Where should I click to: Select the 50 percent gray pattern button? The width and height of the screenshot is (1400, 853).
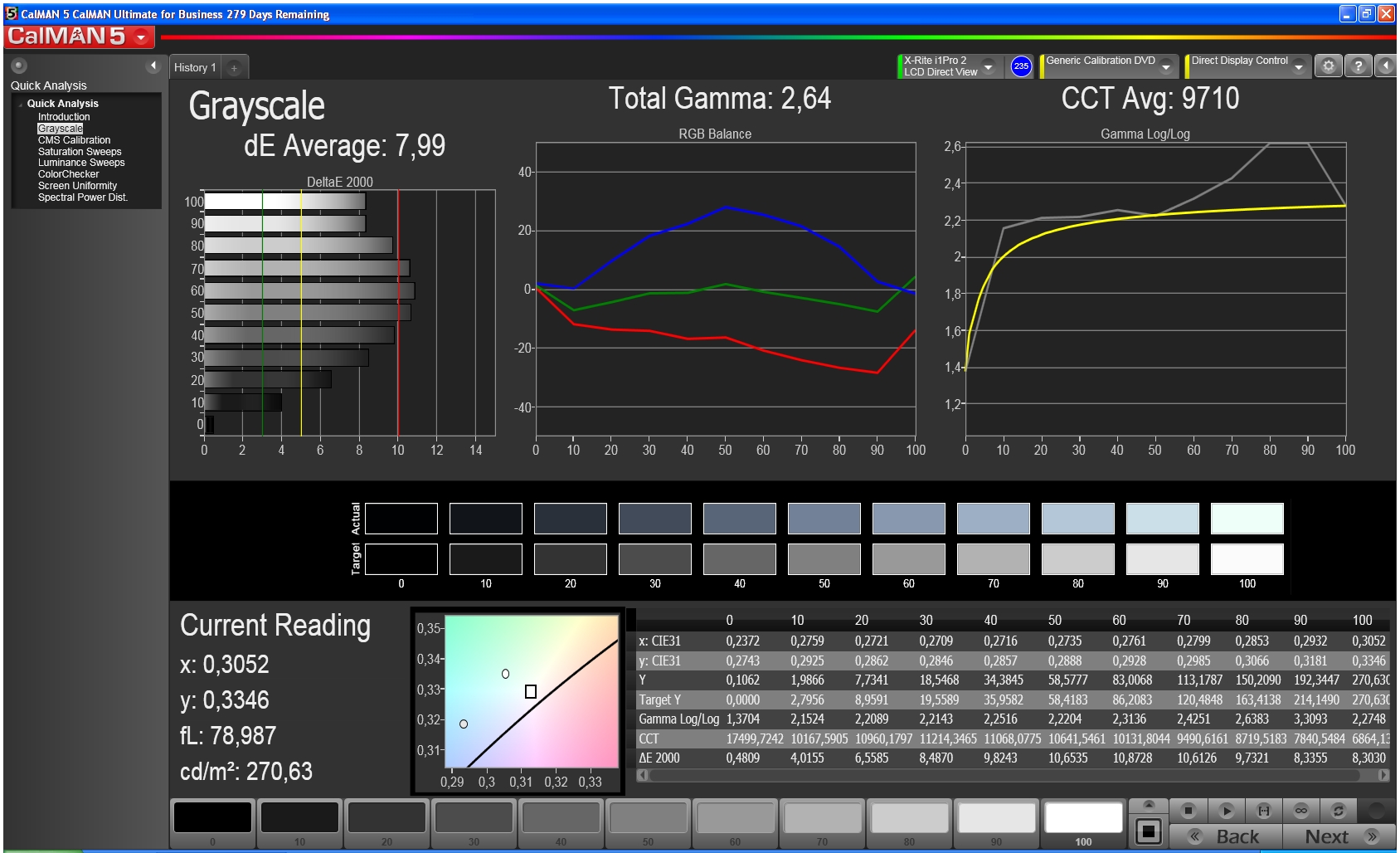[648, 824]
